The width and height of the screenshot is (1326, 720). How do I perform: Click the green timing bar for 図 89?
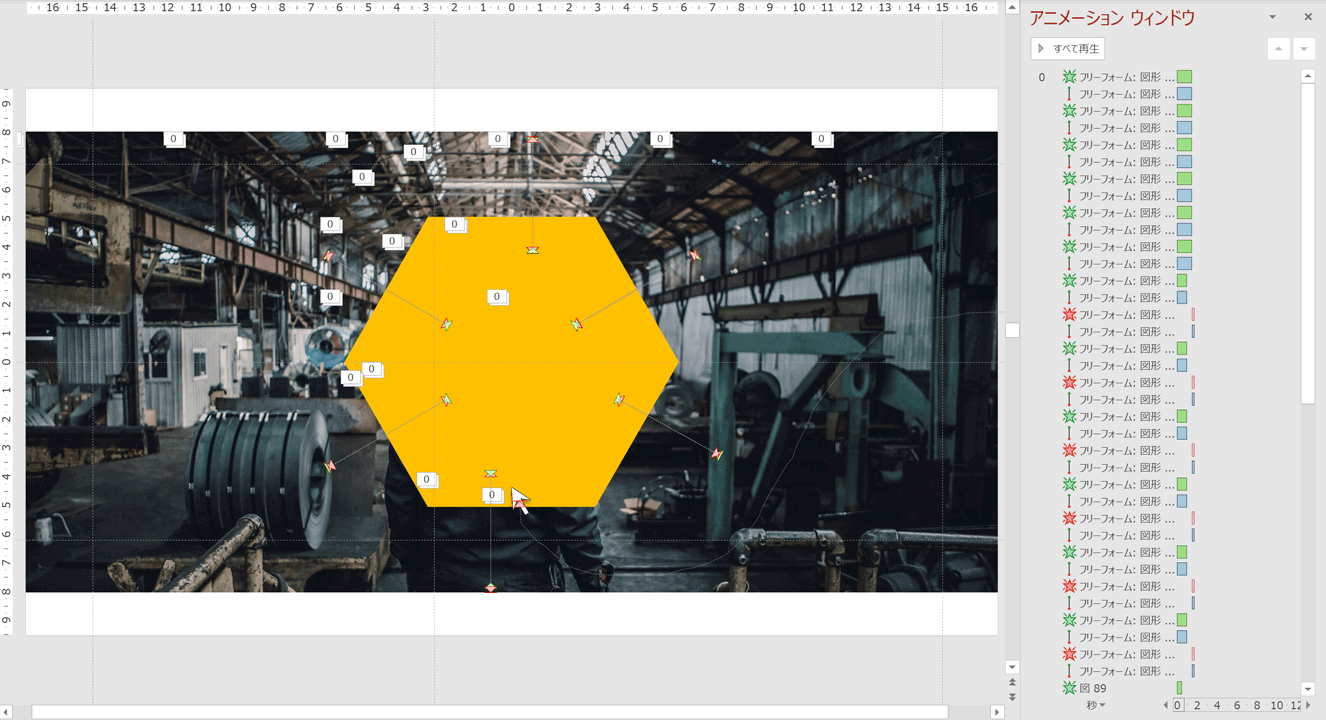(1179, 688)
